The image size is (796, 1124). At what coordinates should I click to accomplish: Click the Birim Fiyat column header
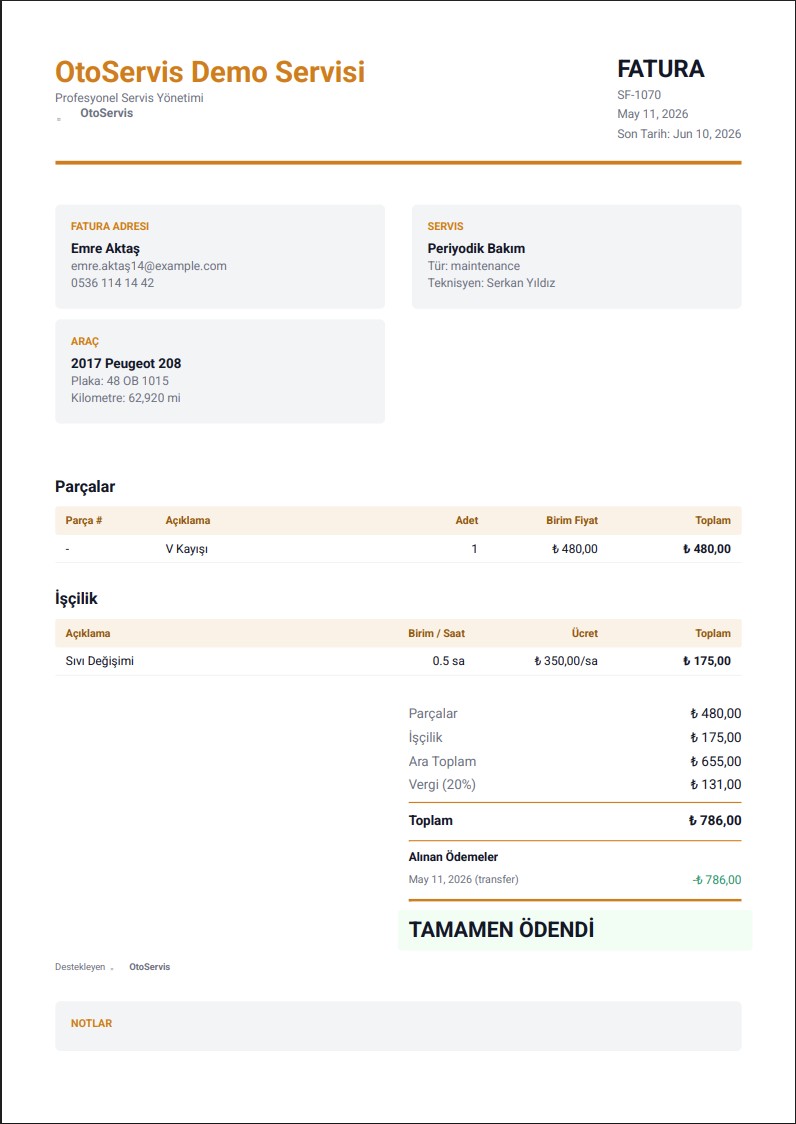tap(572, 520)
